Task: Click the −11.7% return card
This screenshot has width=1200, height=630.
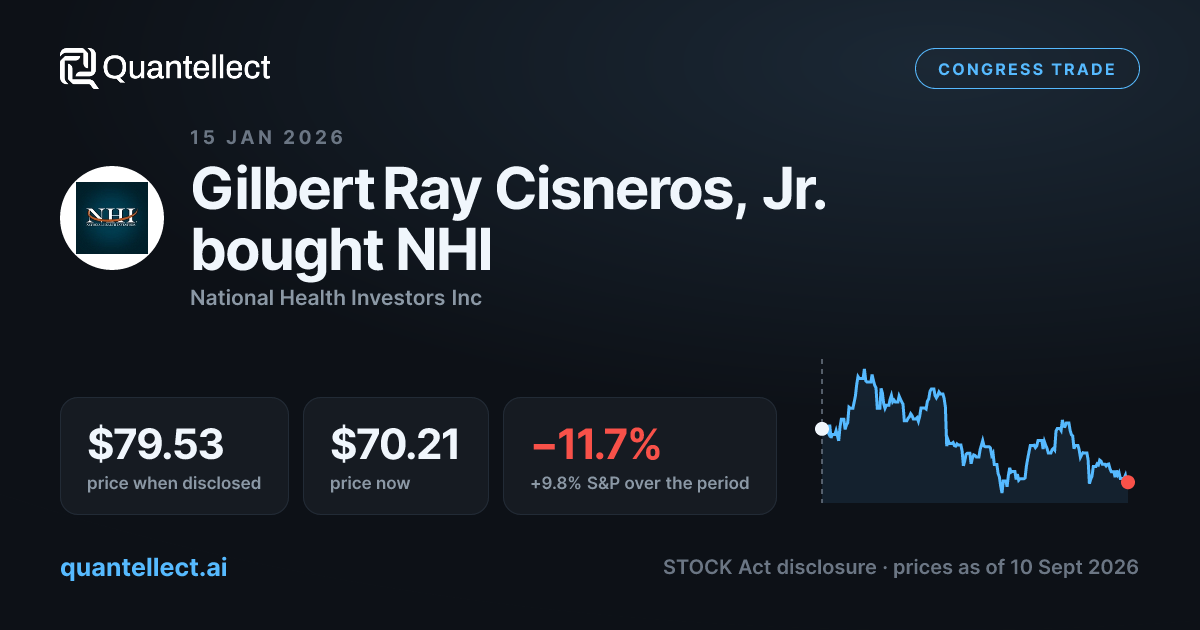Action: (640, 456)
